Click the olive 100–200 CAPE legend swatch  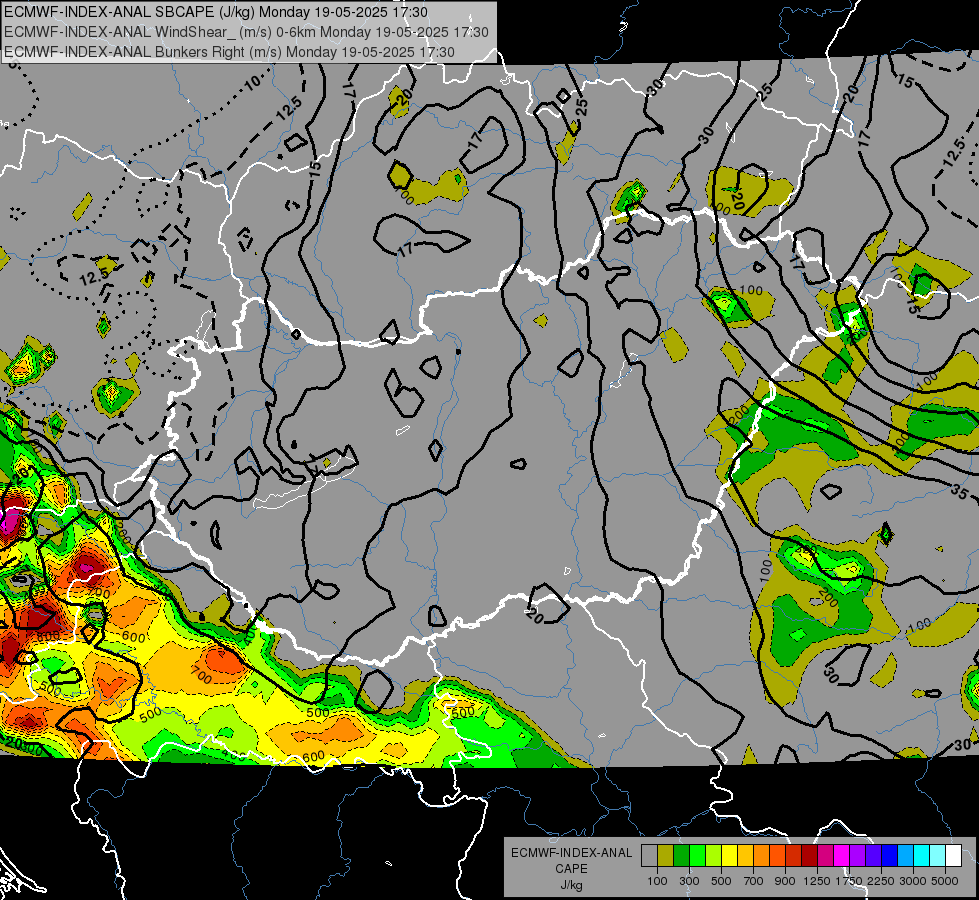(666, 856)
